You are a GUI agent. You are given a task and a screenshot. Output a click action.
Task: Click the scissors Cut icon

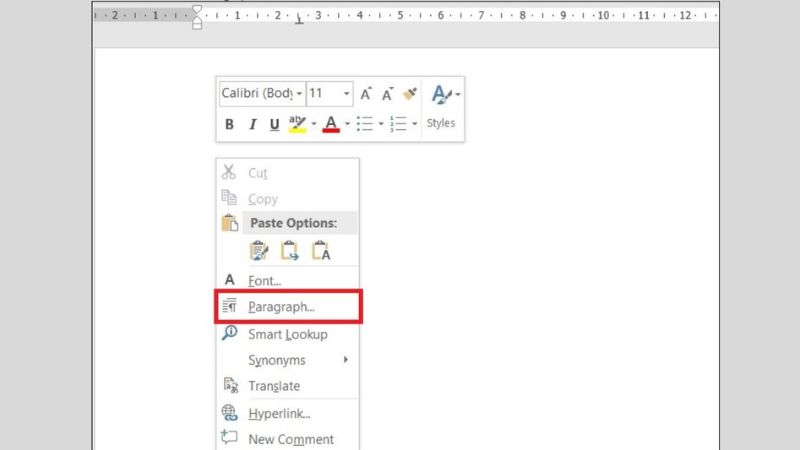[229, 172]
